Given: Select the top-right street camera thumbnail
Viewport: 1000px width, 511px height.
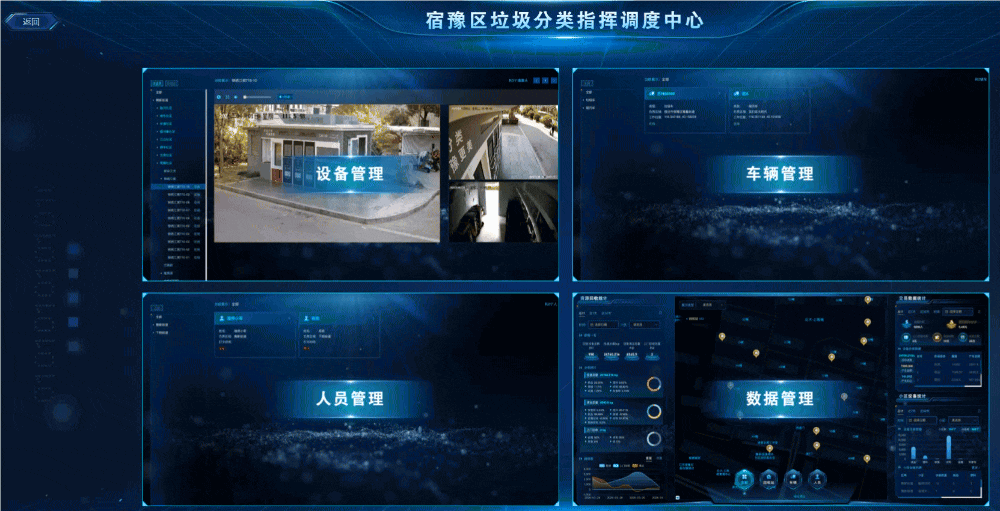Looking at the screenshot, I should coord(500,141).
